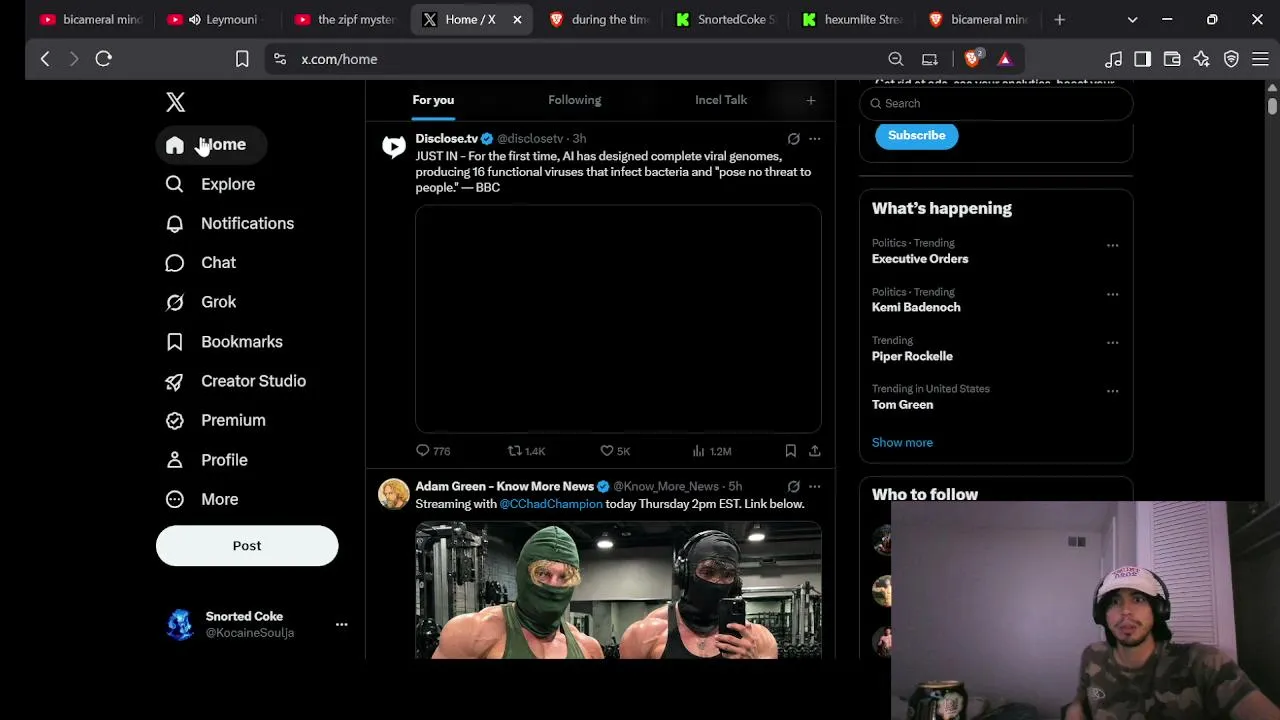Open Creator Studio from the sidebar

point(236,381)
